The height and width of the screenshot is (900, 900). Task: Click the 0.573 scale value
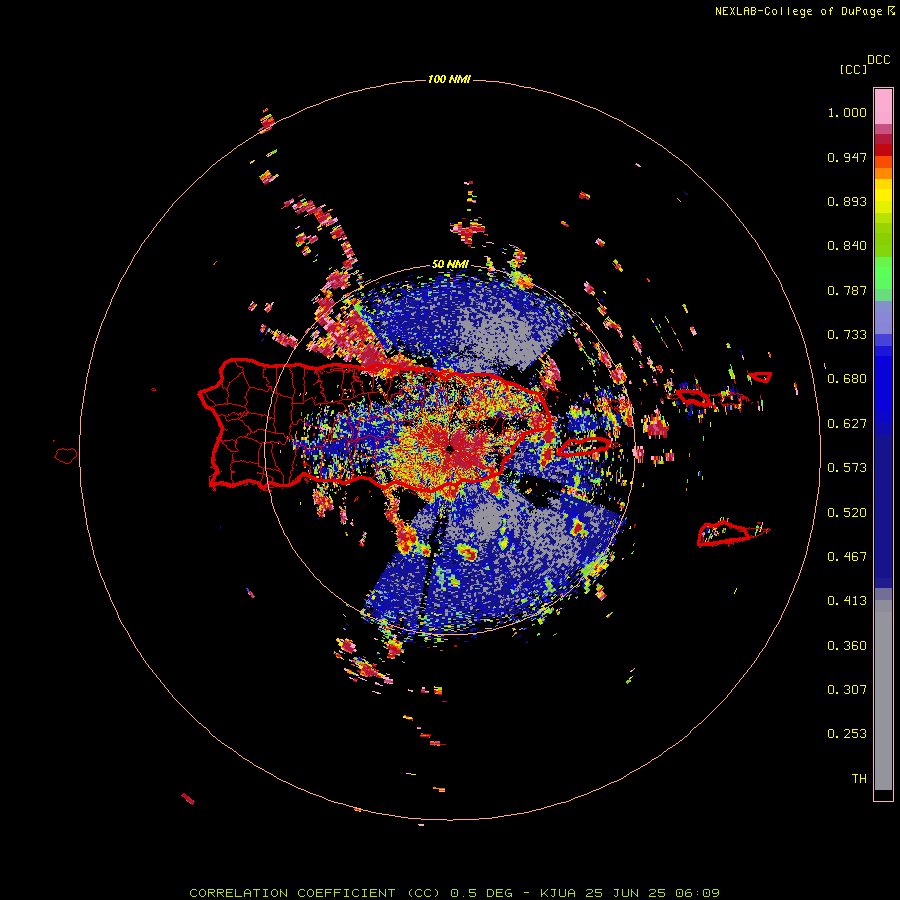point(847,468)
